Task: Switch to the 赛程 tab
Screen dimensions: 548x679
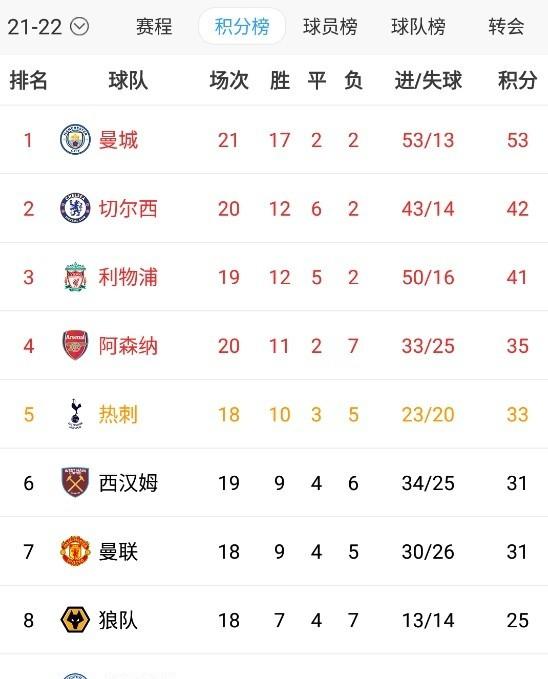Action: [x=154, y=27]
